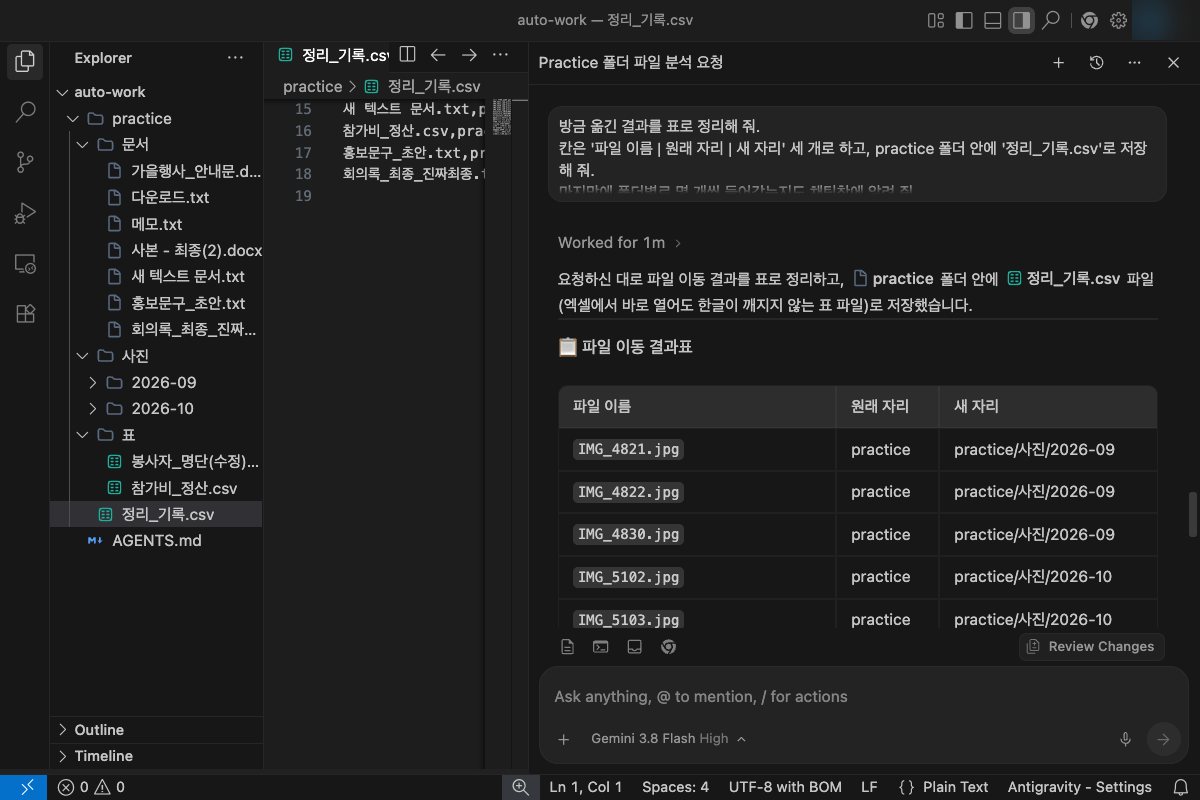Open conversation history
The image size is (1200, 800).
click(1096, 62)
